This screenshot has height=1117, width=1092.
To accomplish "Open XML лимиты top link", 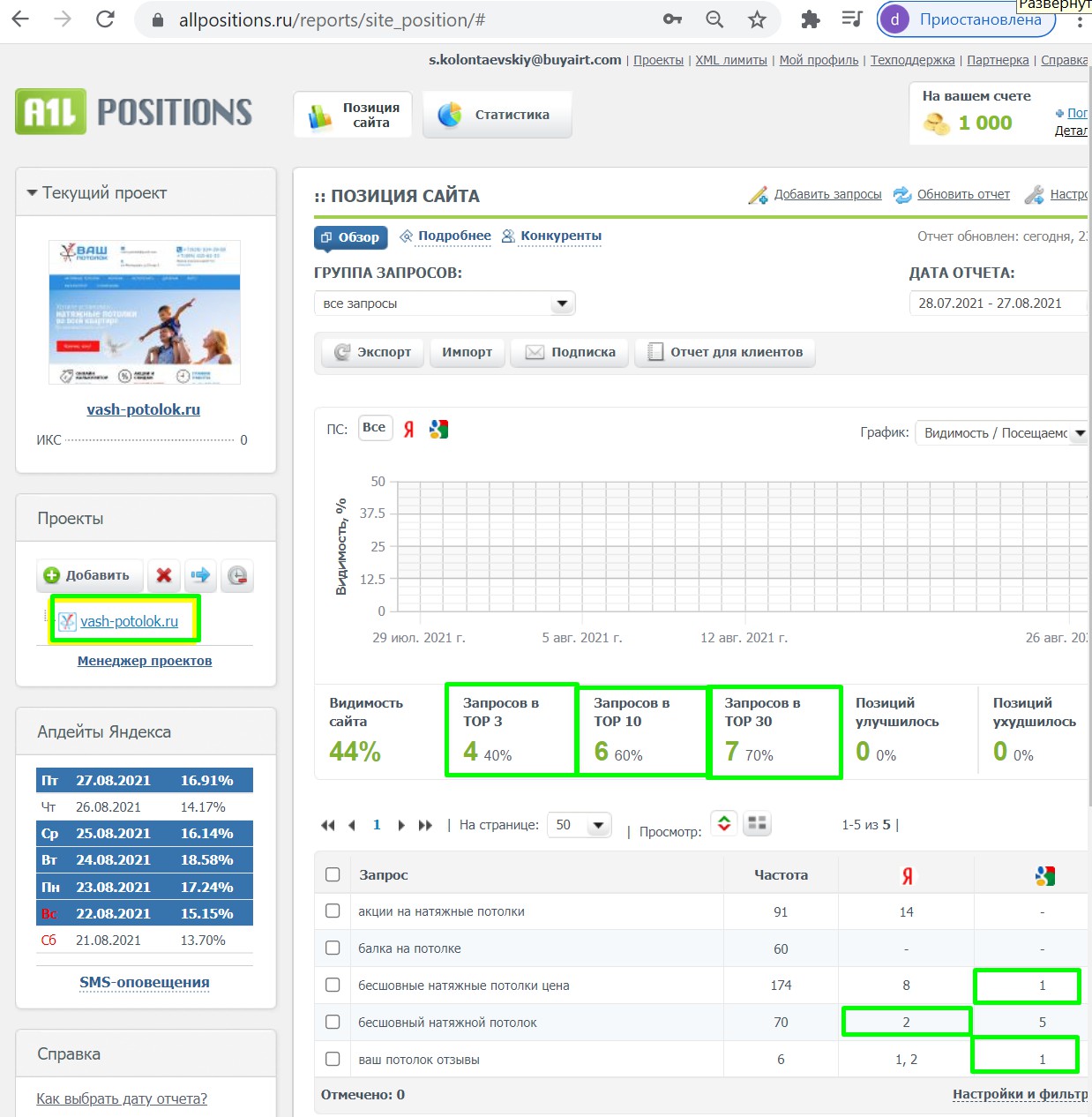I will [731, 60].
